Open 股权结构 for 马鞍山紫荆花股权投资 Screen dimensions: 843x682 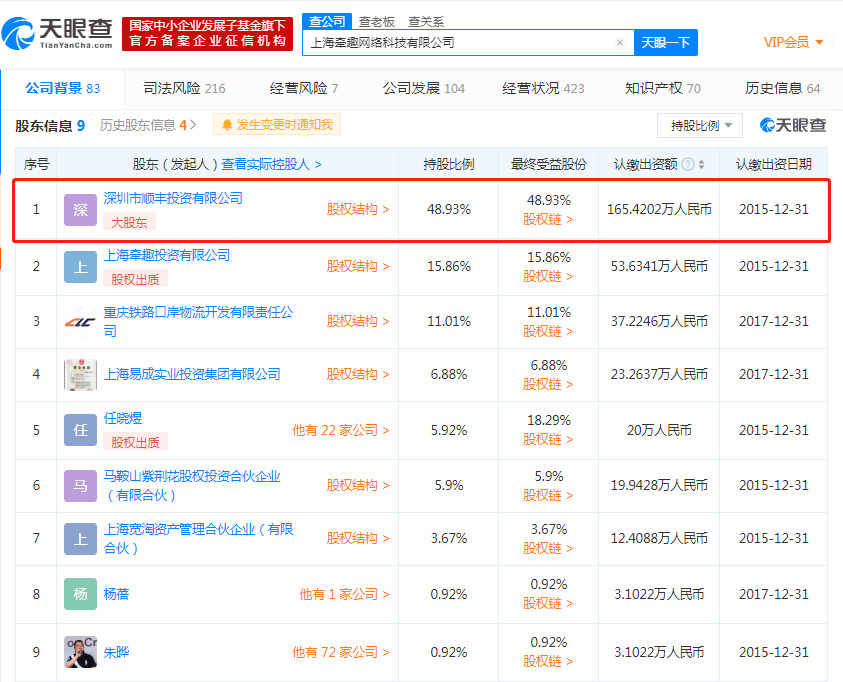point(358,485)
